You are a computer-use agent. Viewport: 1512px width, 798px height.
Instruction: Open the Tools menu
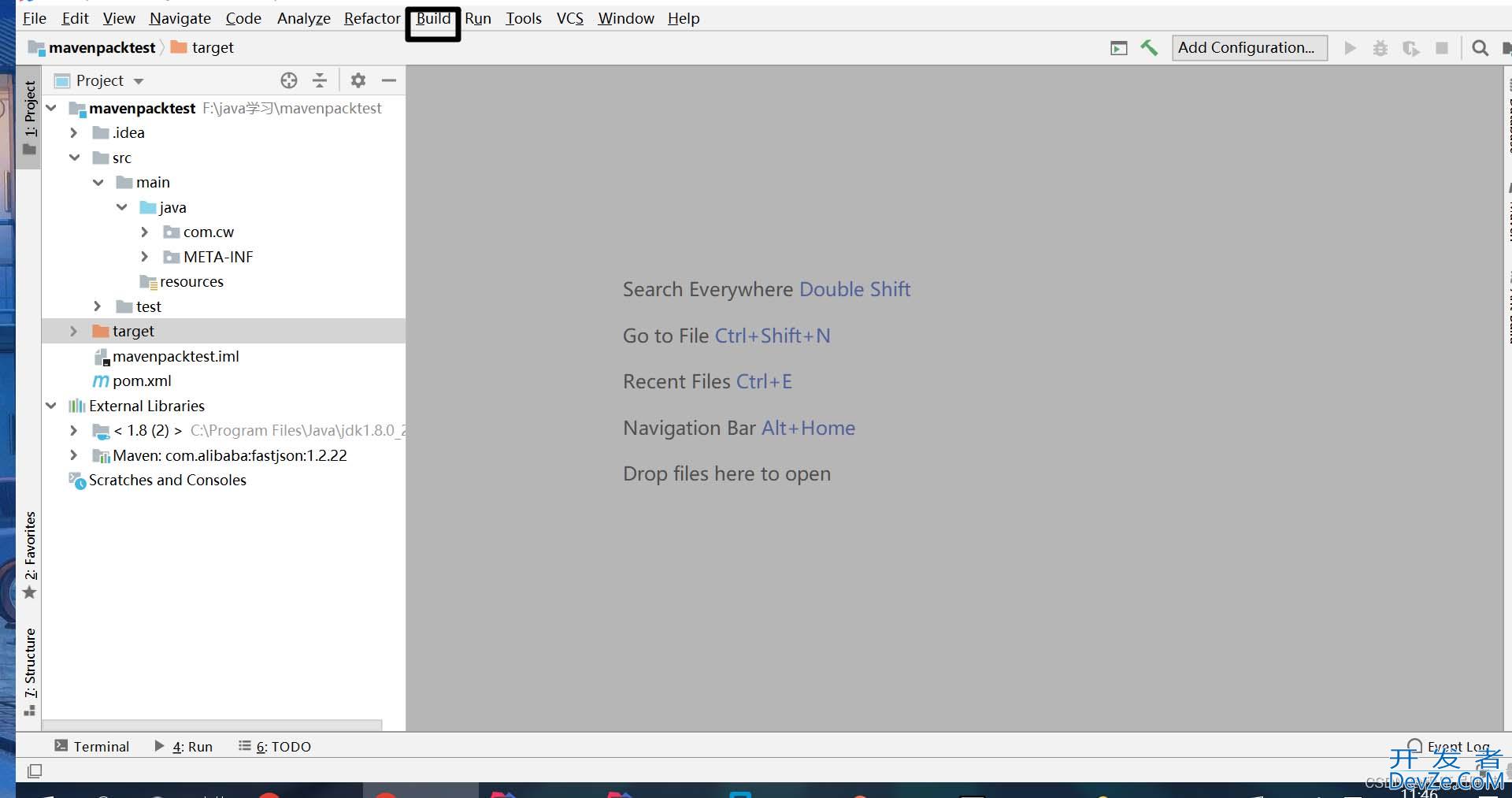(x=524, y=18)
